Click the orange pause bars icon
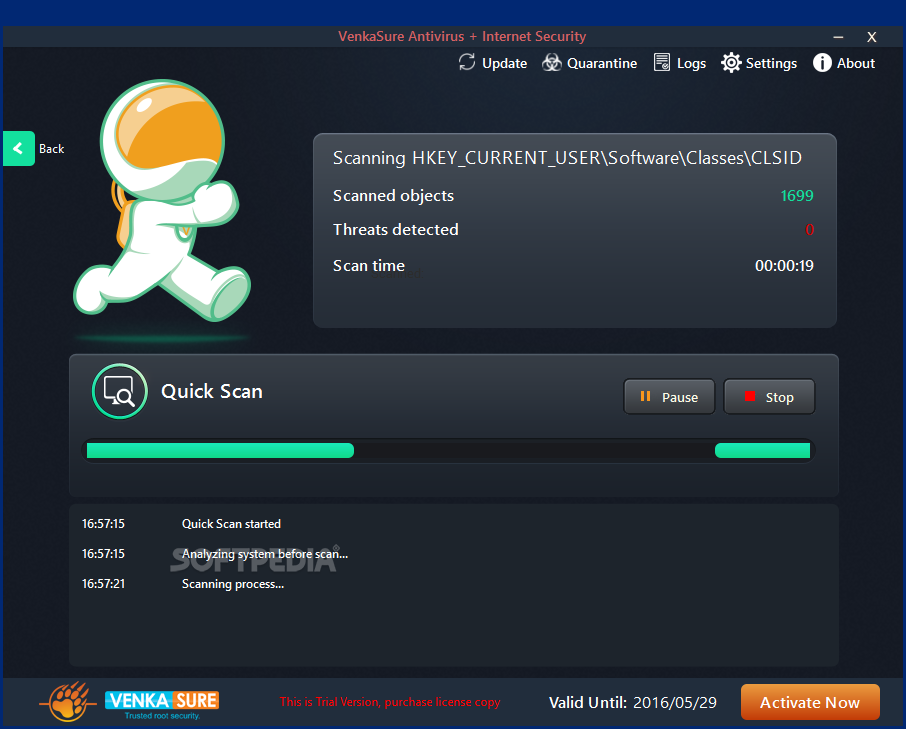906x729 pixels. tap(645, 396)
